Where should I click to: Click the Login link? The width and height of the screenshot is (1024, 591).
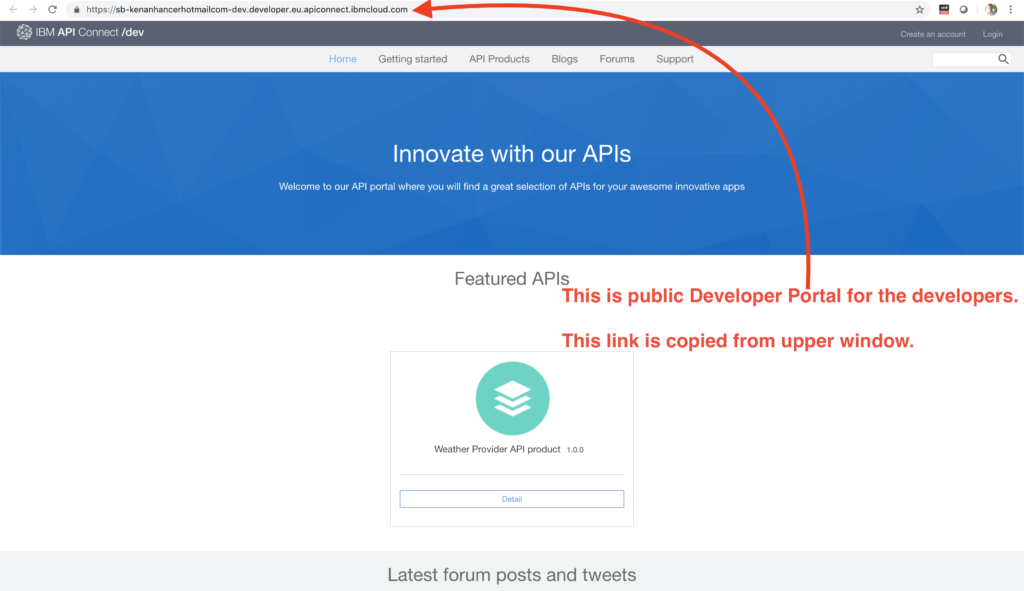pos(992,34)
